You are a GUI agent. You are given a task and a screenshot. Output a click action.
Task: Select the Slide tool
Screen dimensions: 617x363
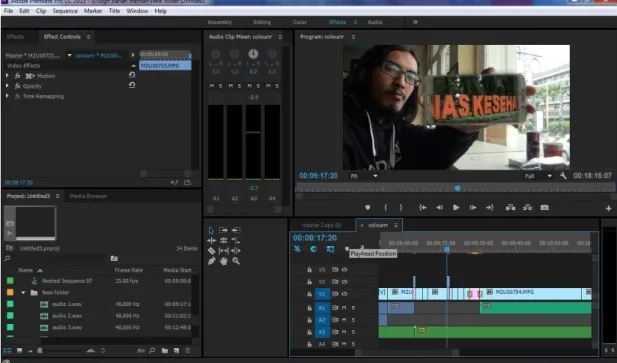point(236,251)
